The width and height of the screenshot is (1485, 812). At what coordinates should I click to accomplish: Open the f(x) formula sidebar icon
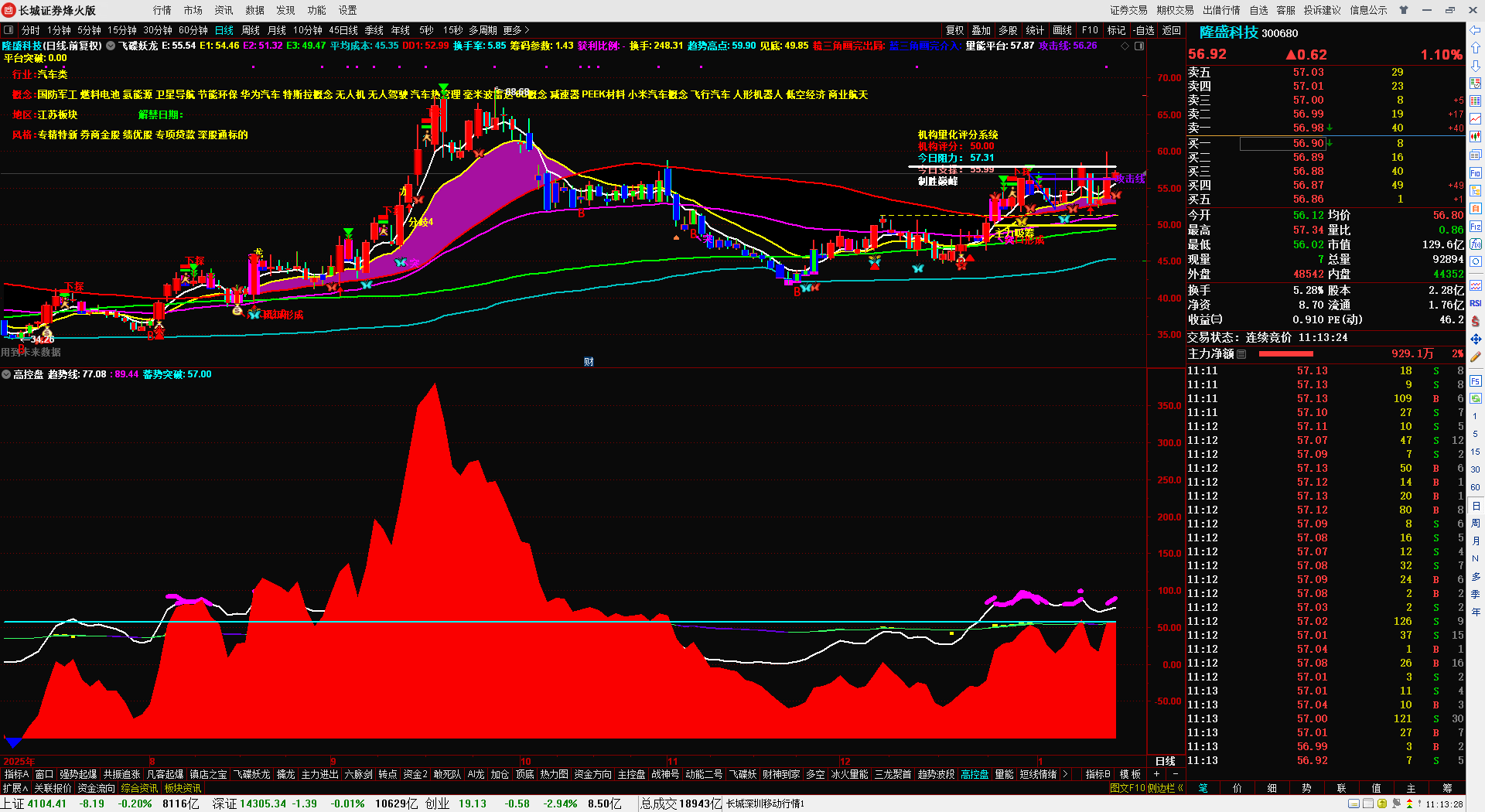(1475, 244)
